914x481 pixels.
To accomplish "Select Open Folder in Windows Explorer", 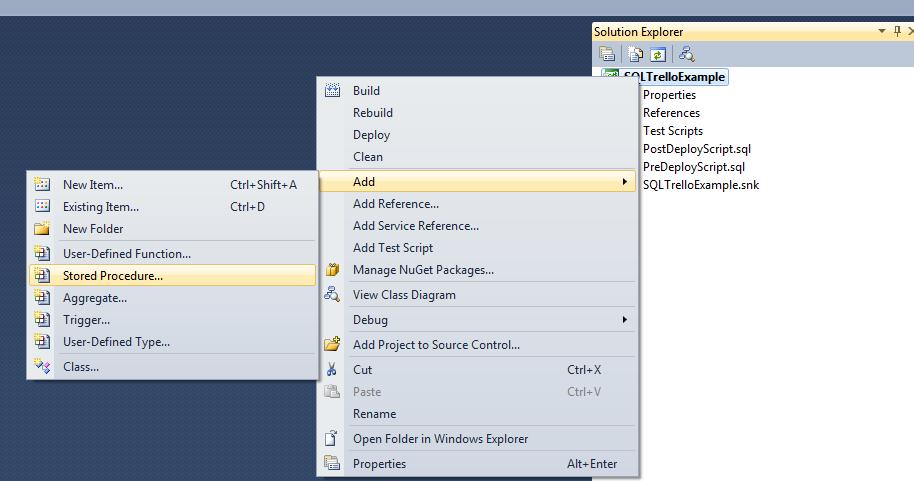I will tap(440, 439).
